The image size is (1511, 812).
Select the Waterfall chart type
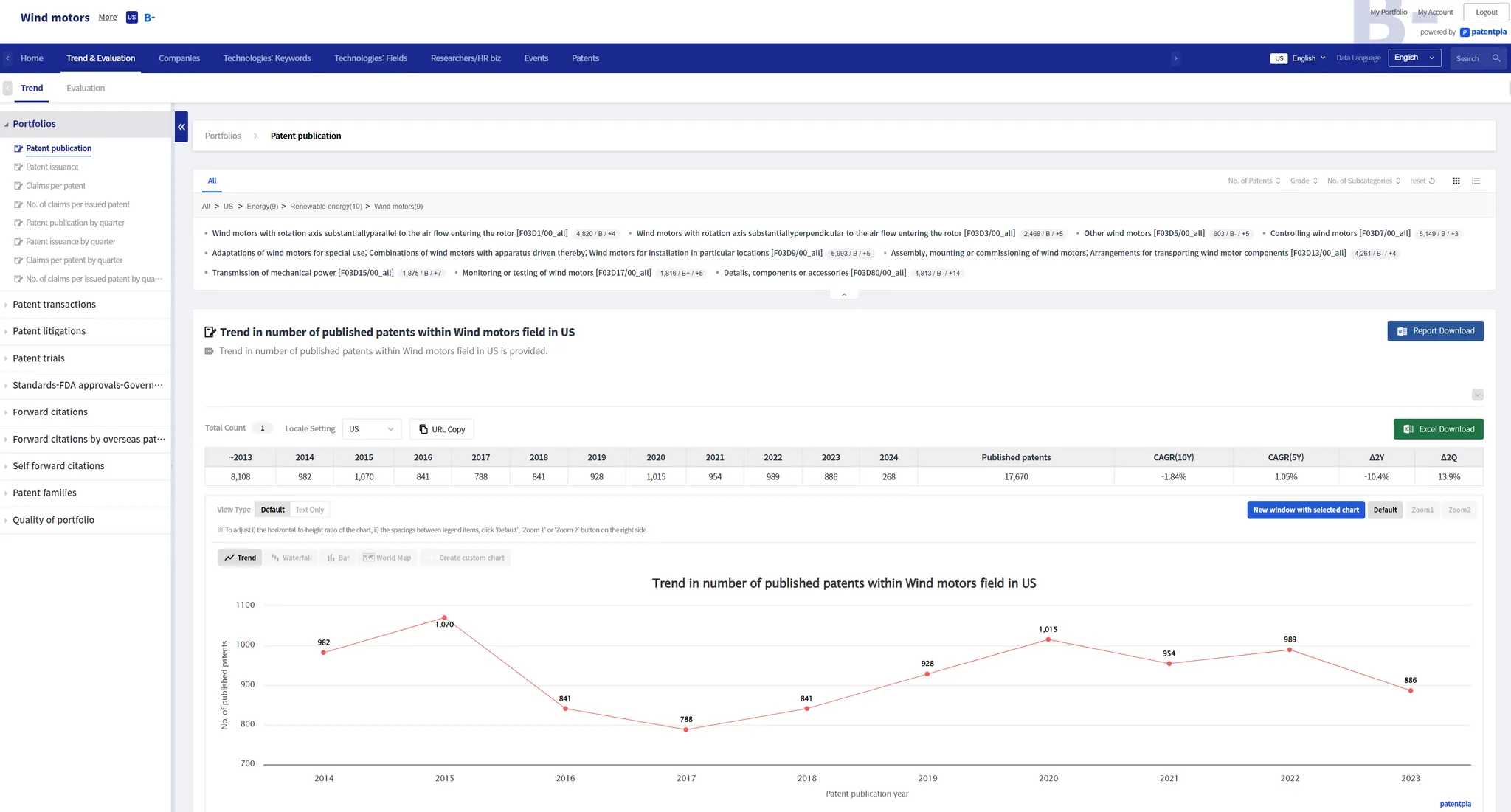click(x=291, y=558)
